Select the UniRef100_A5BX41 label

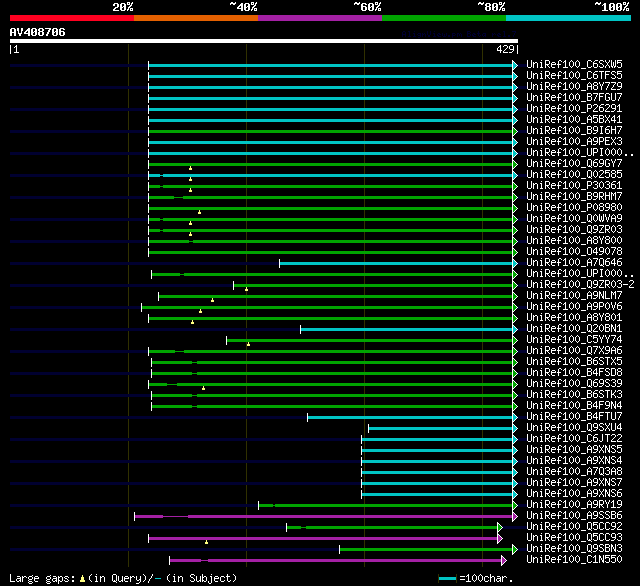574,120
